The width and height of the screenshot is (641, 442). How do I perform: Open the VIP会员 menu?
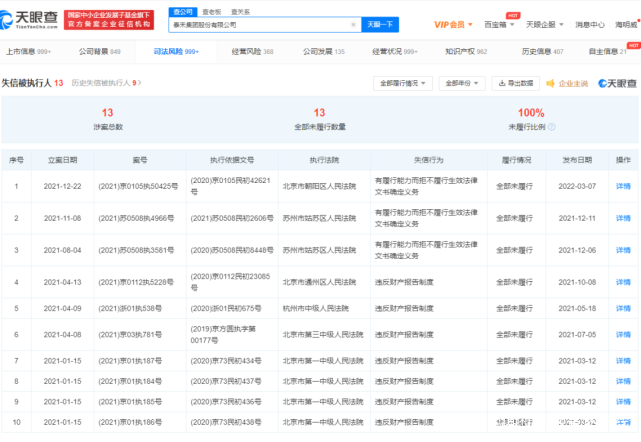point(454,23)
